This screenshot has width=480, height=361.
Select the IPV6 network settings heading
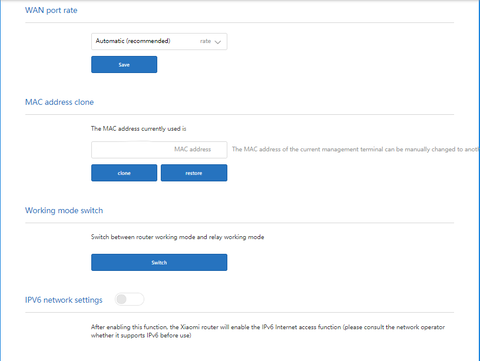pyautogui.click(x=64, y=300)
